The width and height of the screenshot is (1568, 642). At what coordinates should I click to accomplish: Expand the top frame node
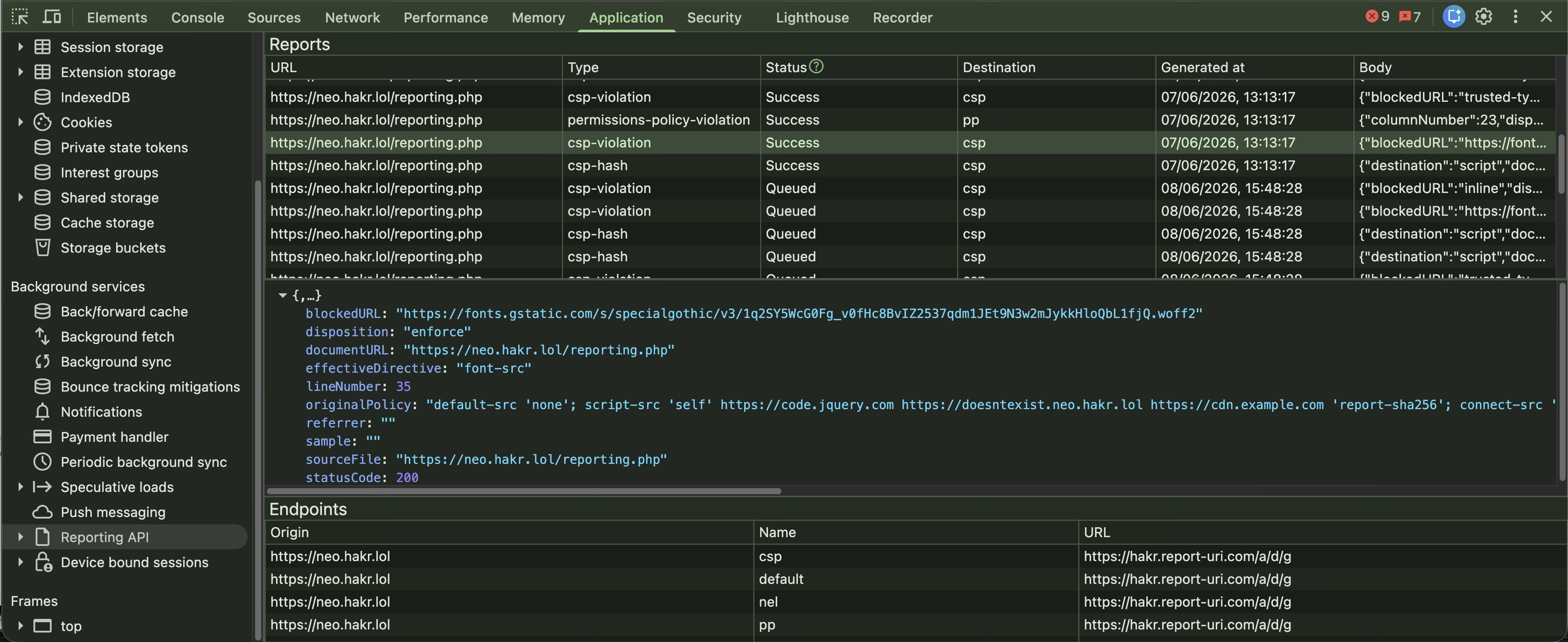pos(20,626)
